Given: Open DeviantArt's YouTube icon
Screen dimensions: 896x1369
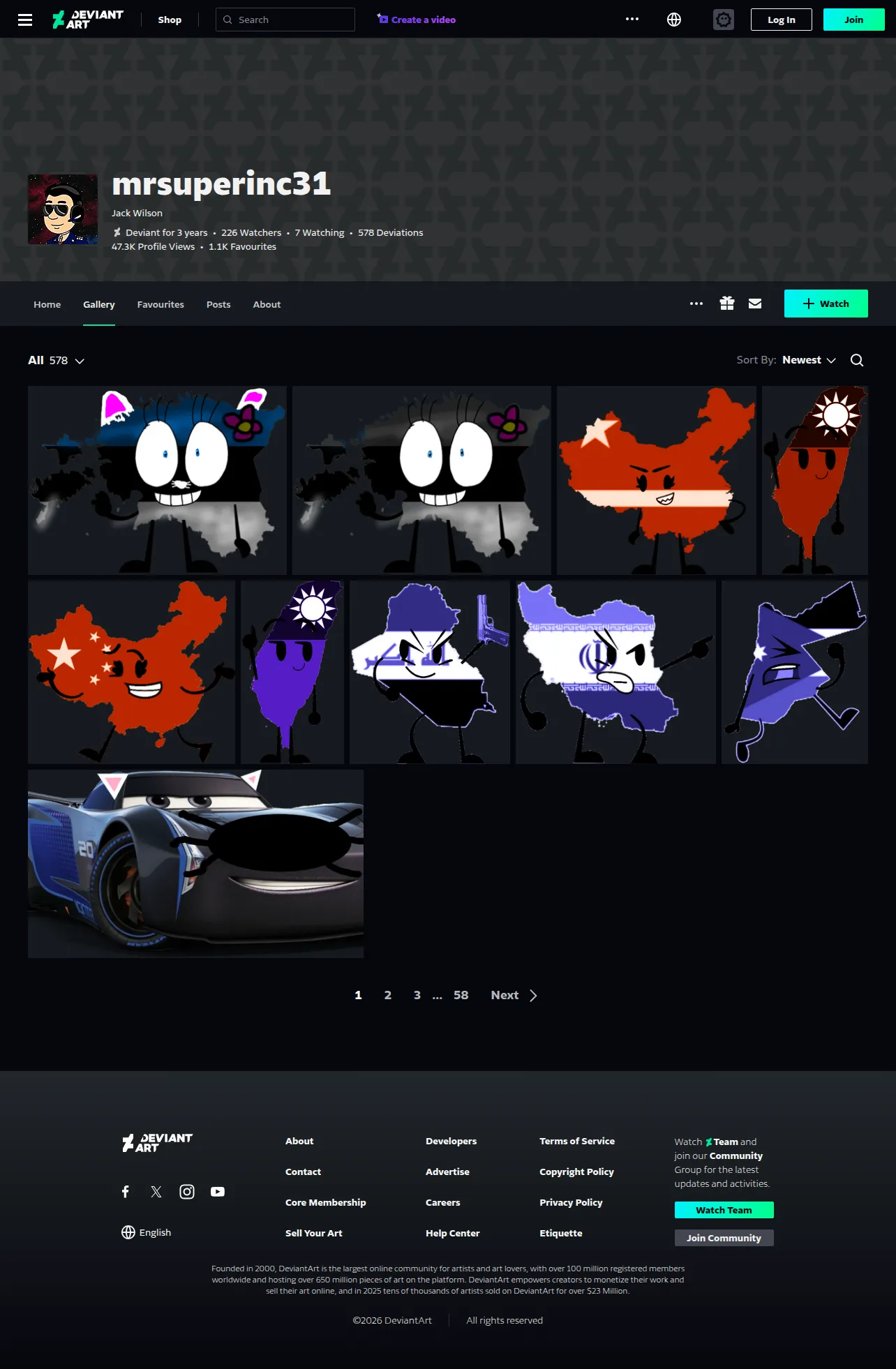Looking at the screenshot, I should 218,1192.
